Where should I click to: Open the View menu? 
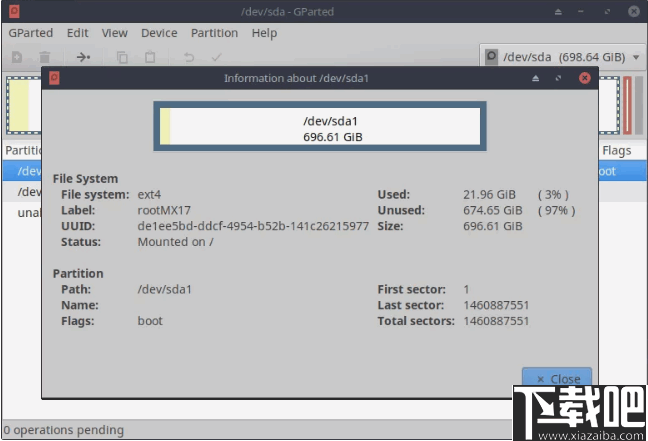[114, 33]
